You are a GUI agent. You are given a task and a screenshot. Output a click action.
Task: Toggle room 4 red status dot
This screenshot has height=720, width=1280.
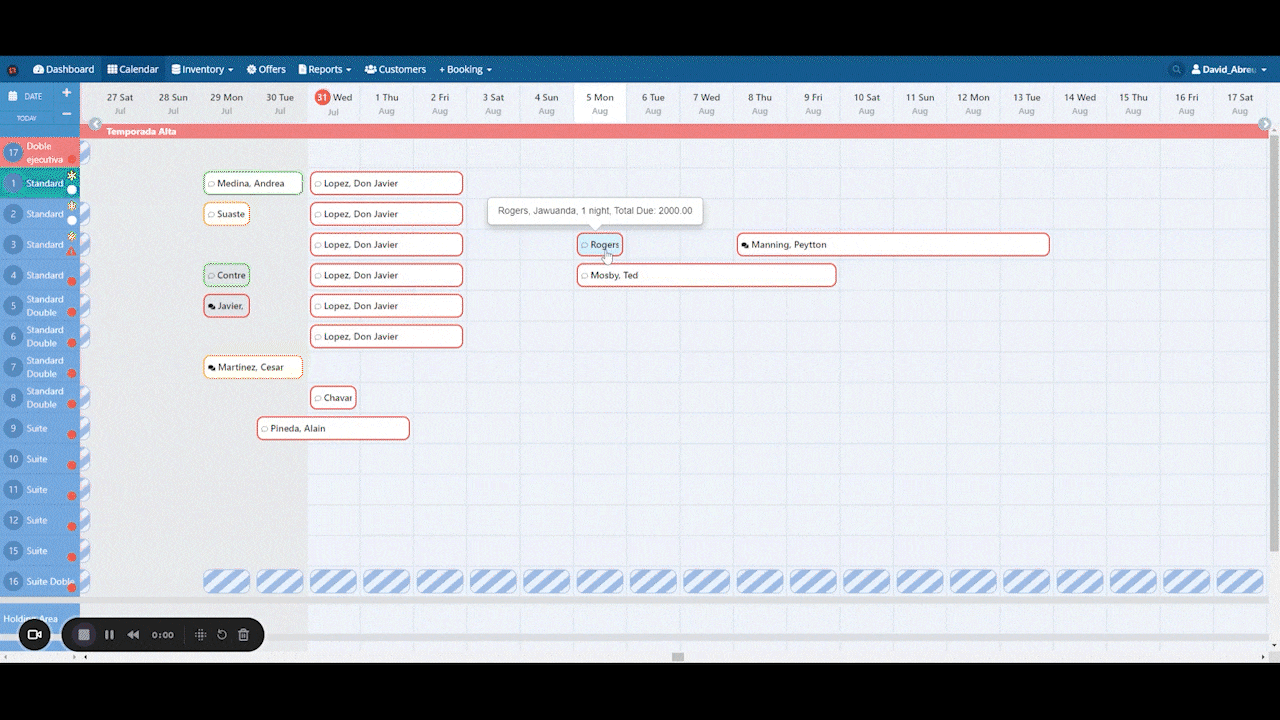72,282
